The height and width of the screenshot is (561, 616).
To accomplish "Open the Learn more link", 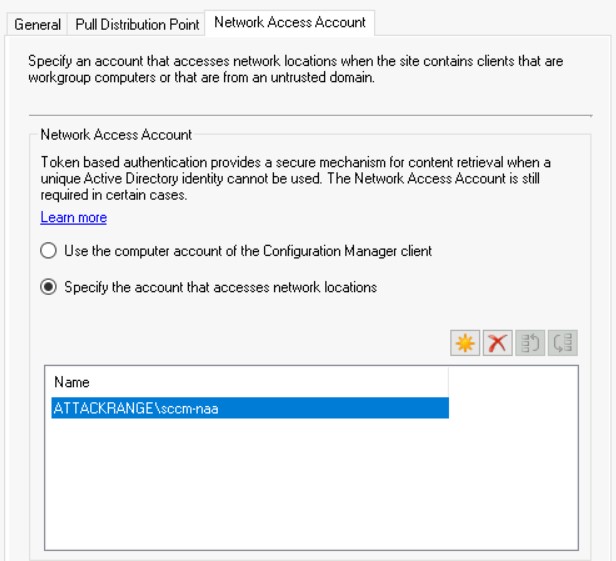I will (73, 217).
